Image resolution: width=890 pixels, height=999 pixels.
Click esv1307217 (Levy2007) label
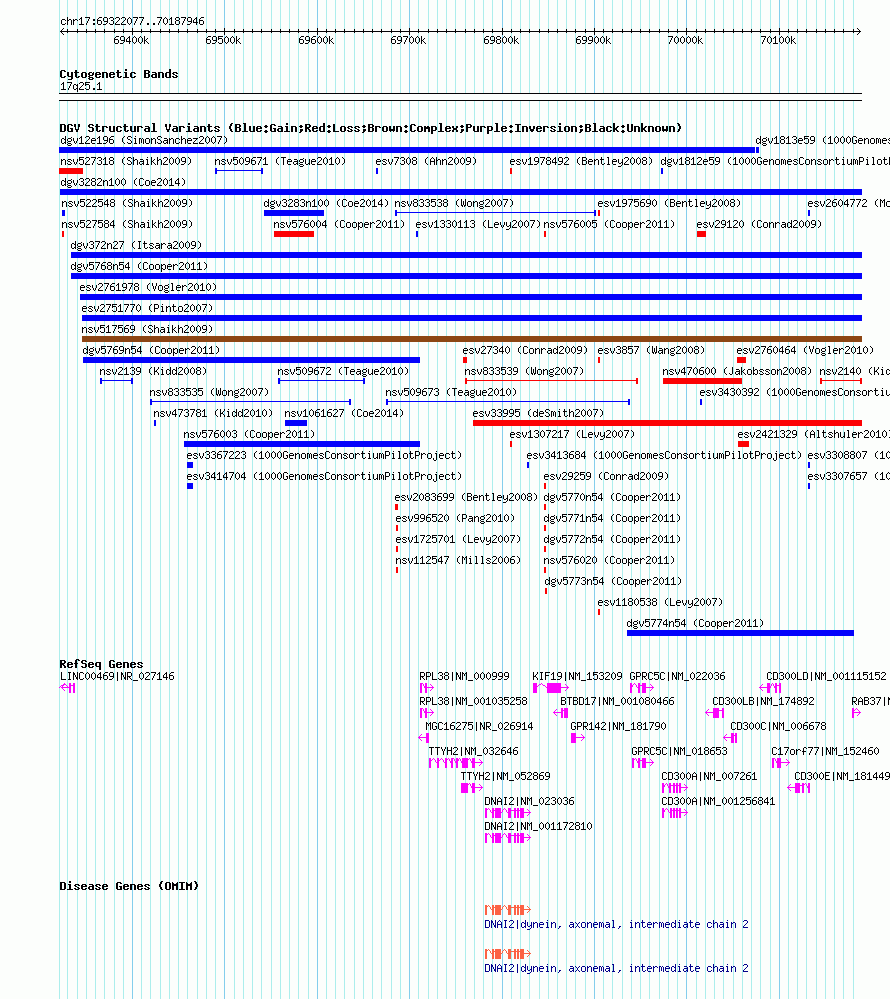pos(572,435)
